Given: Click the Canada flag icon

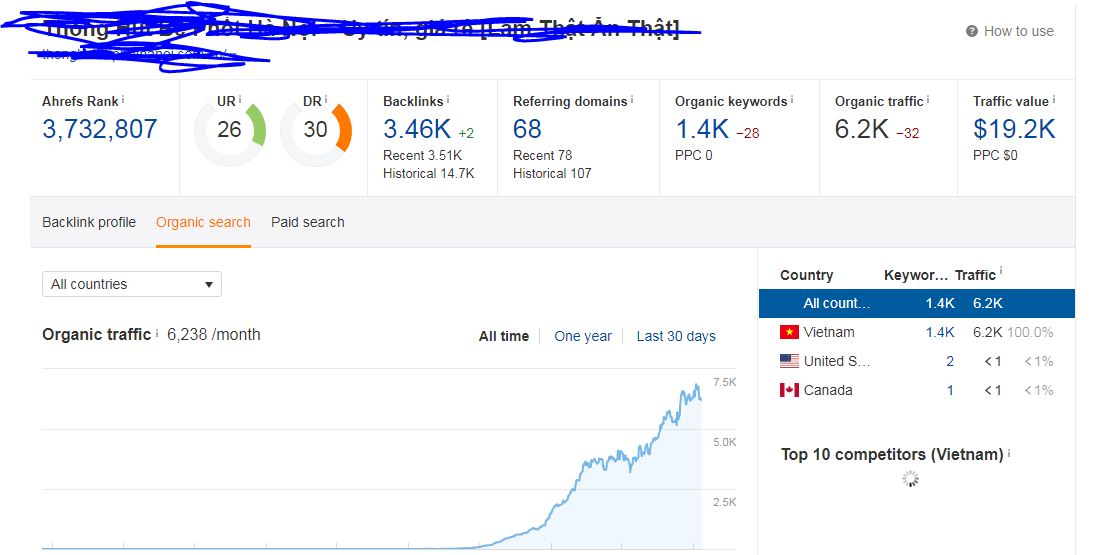Looking at the screenshot, I should tap(789, 390).
